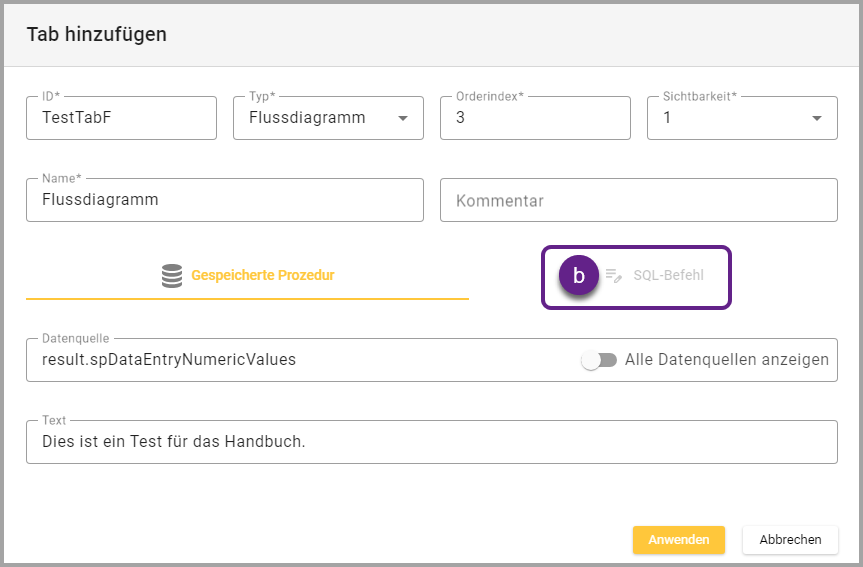
Task: Click the "Tab hinzufügen" dialog title
Action: (97, 35)
